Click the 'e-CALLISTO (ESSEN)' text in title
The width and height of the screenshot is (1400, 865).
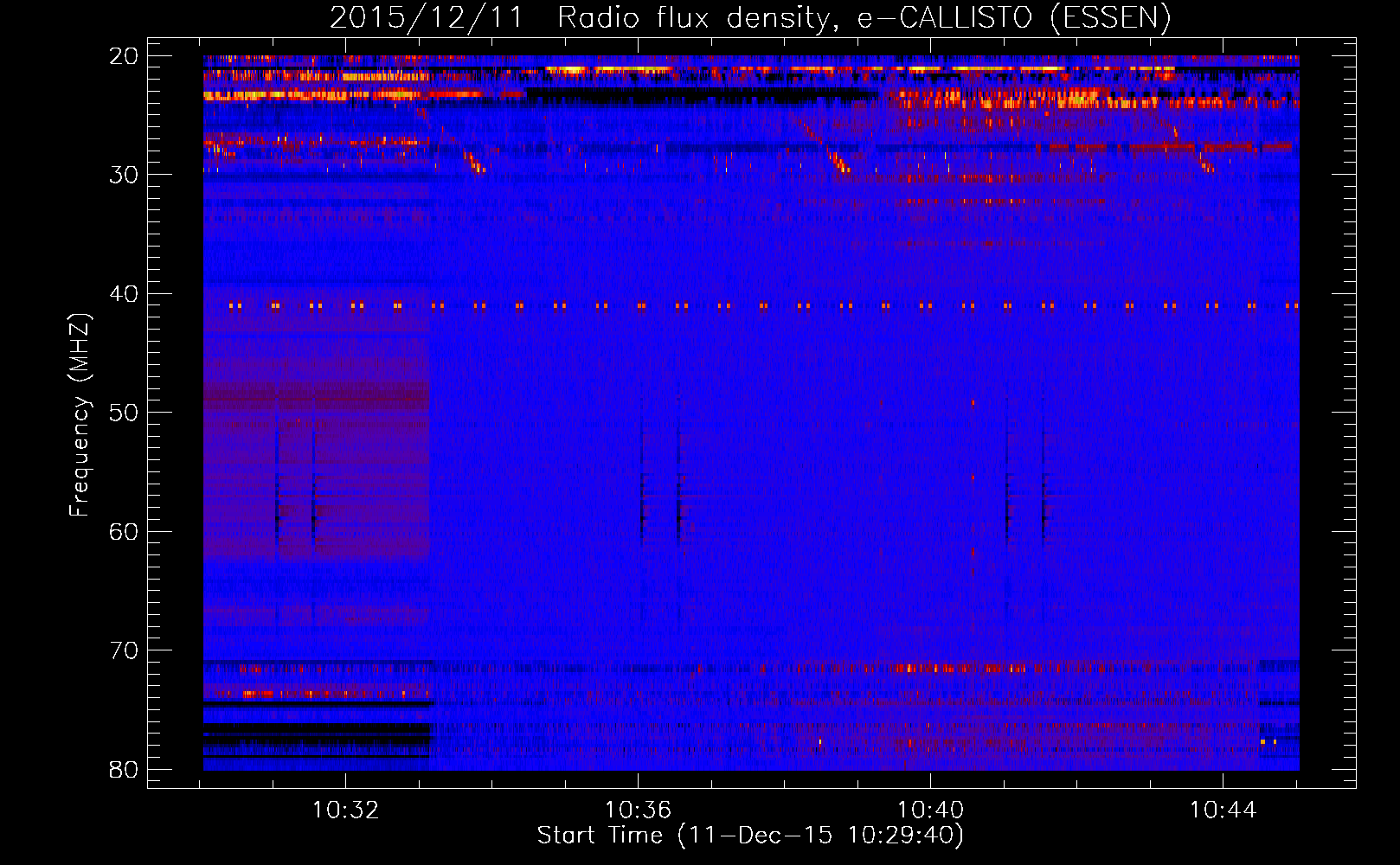coord(1014,17)
